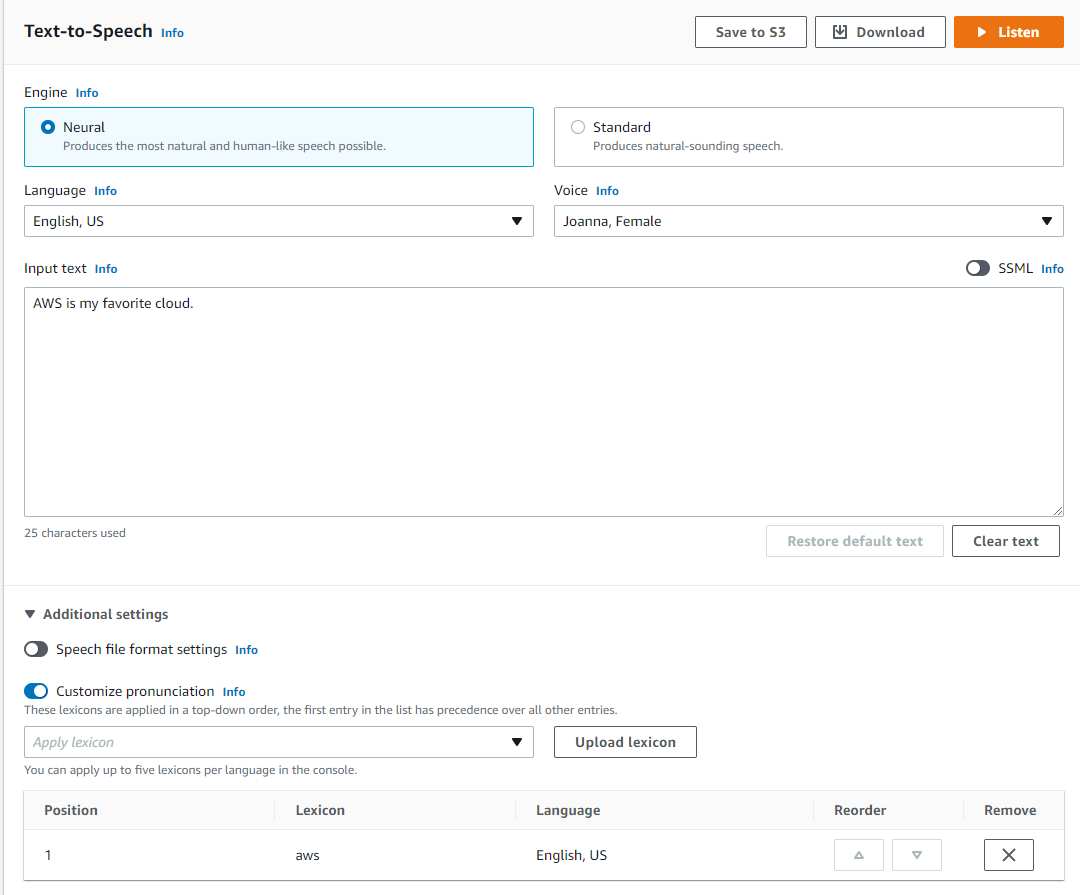
Task: Open the Apply lexicon dropdown
Action: tap(279, 742)
